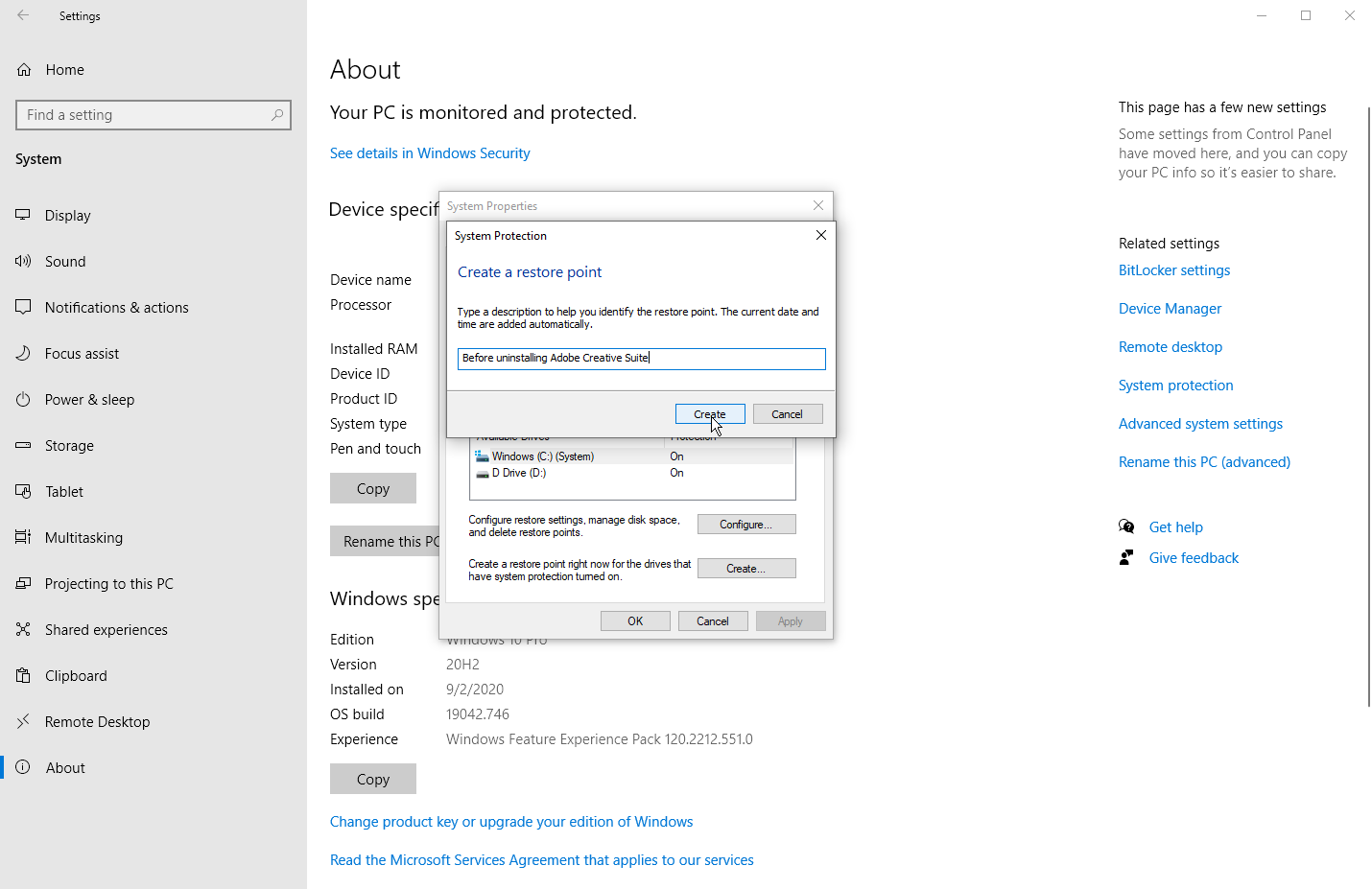
Task: Select Storage in the sidebar
Action: pyautogui.click(x=69, y=446)
